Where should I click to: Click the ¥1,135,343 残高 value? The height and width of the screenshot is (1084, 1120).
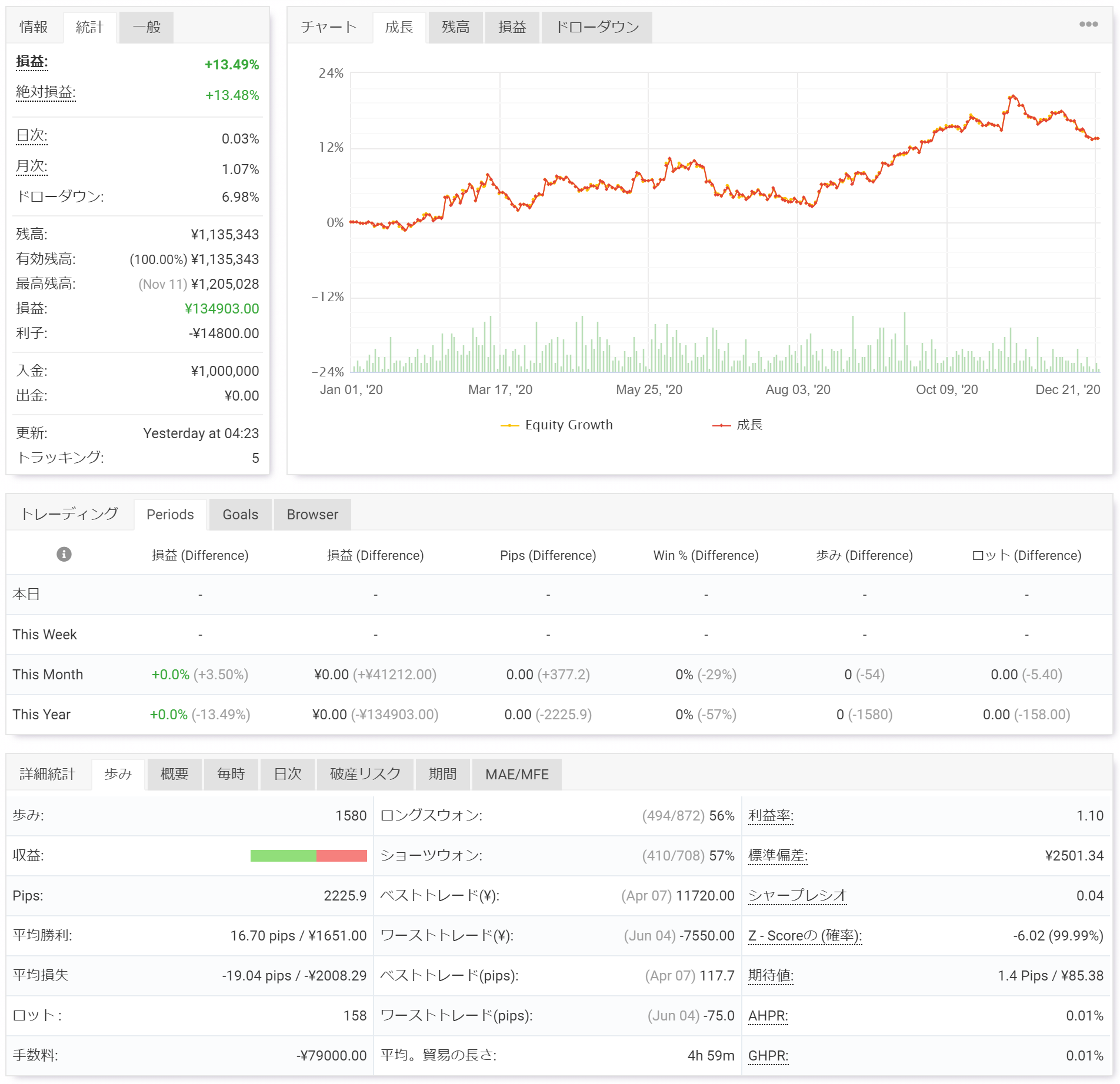(x=225, y=235)
